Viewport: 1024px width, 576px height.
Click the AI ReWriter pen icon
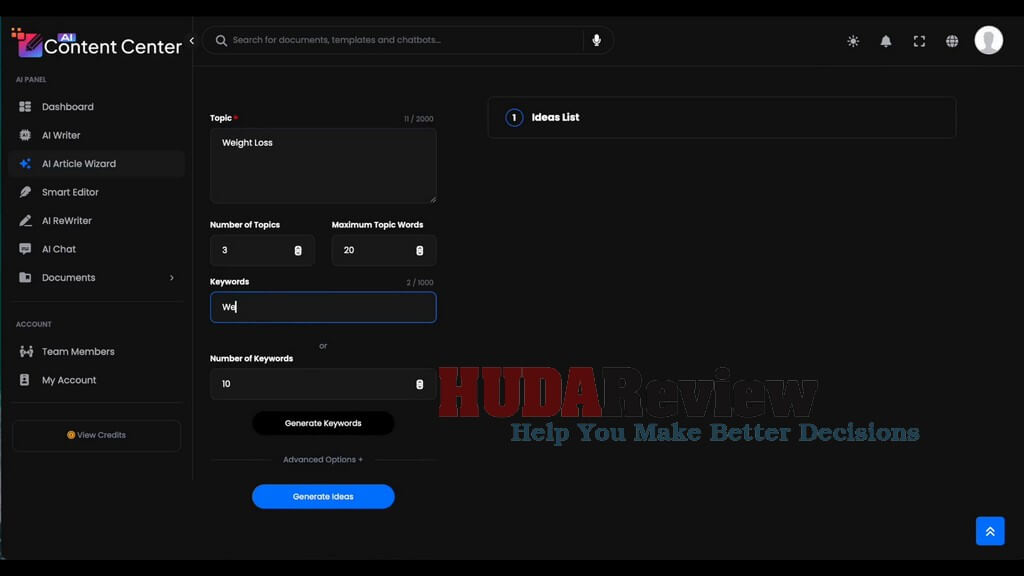tap(25, 221)
